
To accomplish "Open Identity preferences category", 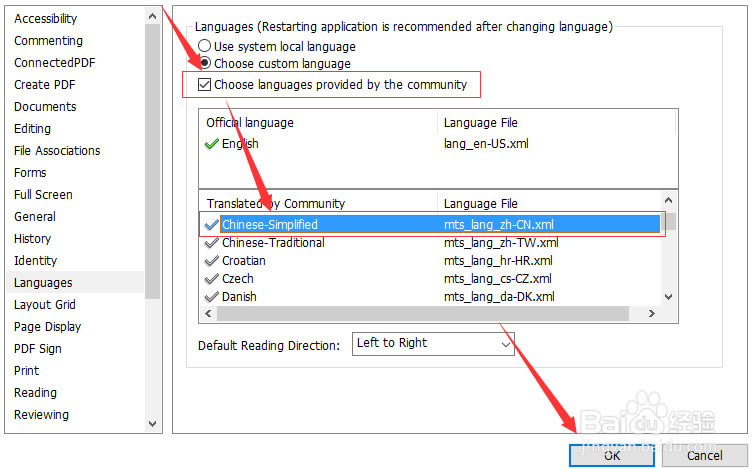I will coord(36,261).
